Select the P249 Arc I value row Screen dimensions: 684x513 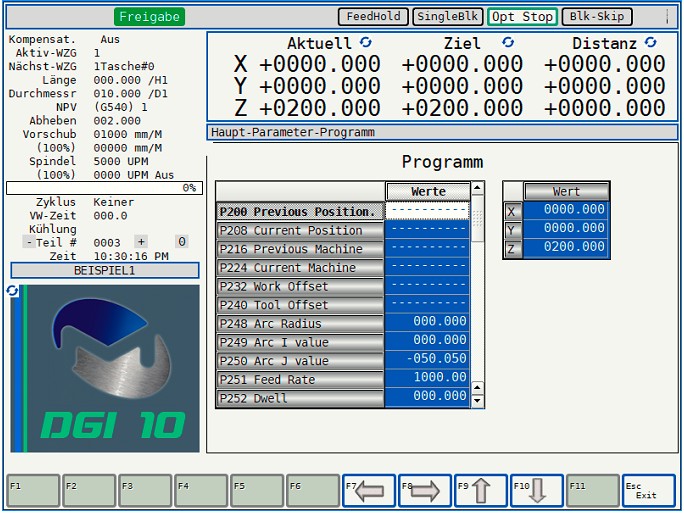pyautogui.click(x=300, y=342)
